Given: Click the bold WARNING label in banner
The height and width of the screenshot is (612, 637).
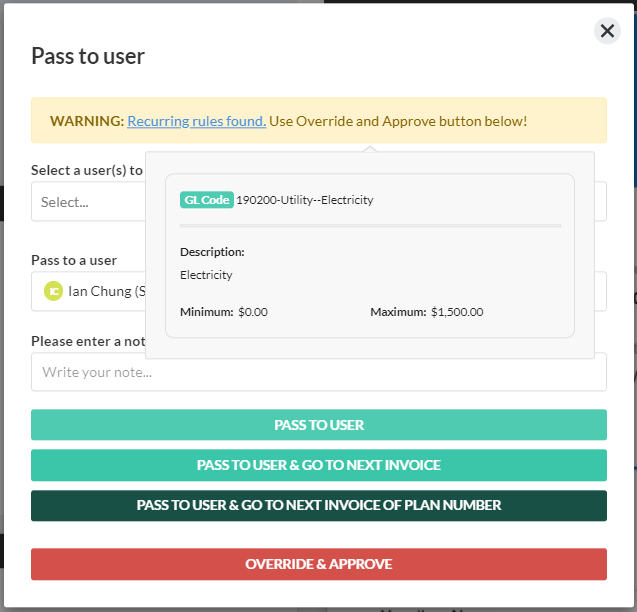Looking at the screenshot, I should pyautogui.click(x=86, y=121).
